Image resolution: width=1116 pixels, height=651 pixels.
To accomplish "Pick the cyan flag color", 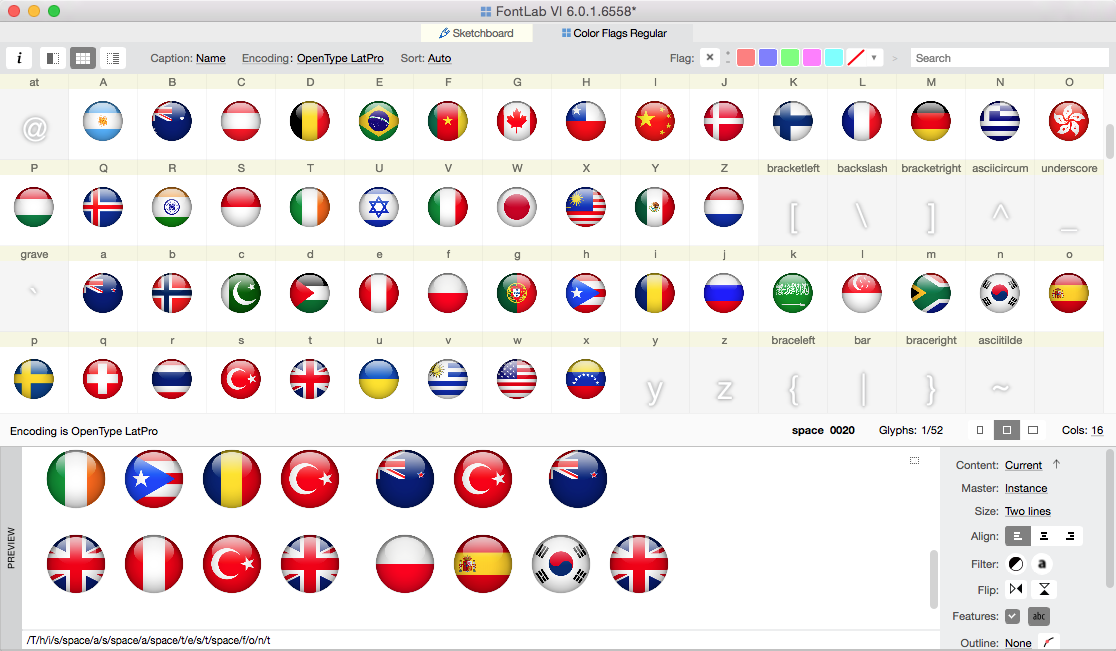I will coord(834,58).
